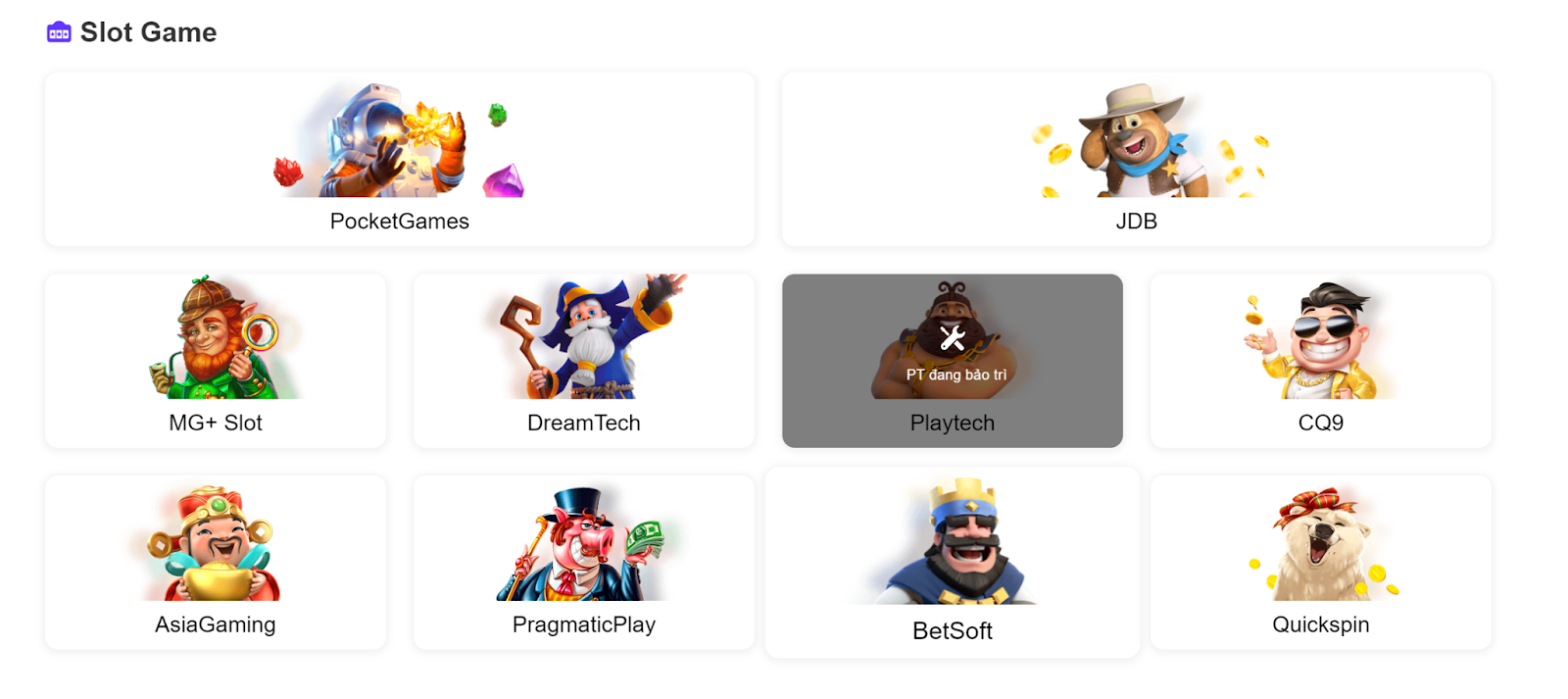Click the Playtech maintenance wrench icon
This screenshot has width=1568, height=699.
[953, 338]
